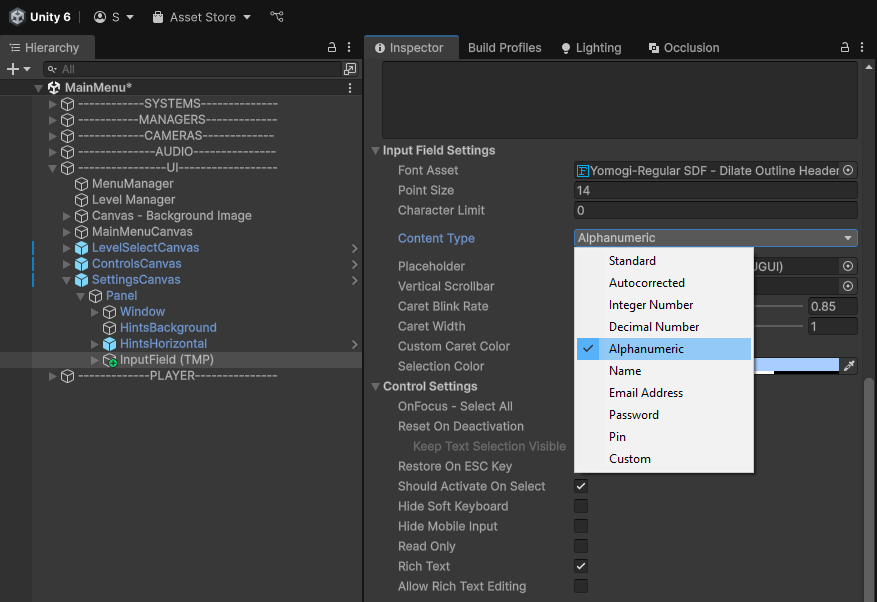Open the Placeholder object picker

(848, 266)
